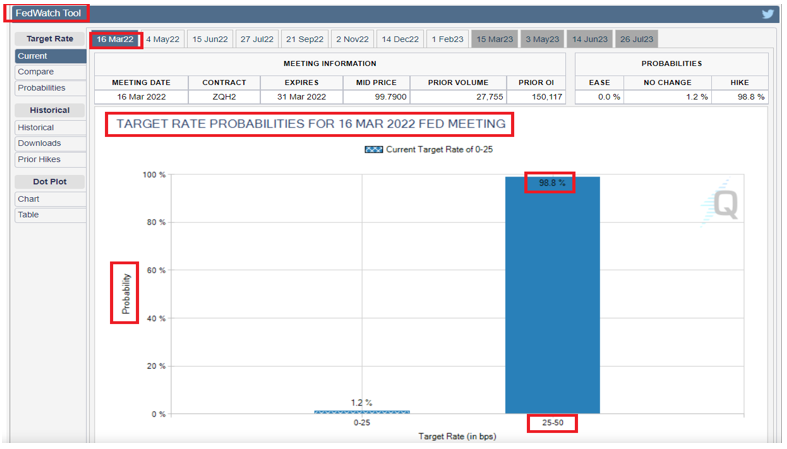Click the 150,117 prior OI cell
787x449 pixels.
point(536,97)
